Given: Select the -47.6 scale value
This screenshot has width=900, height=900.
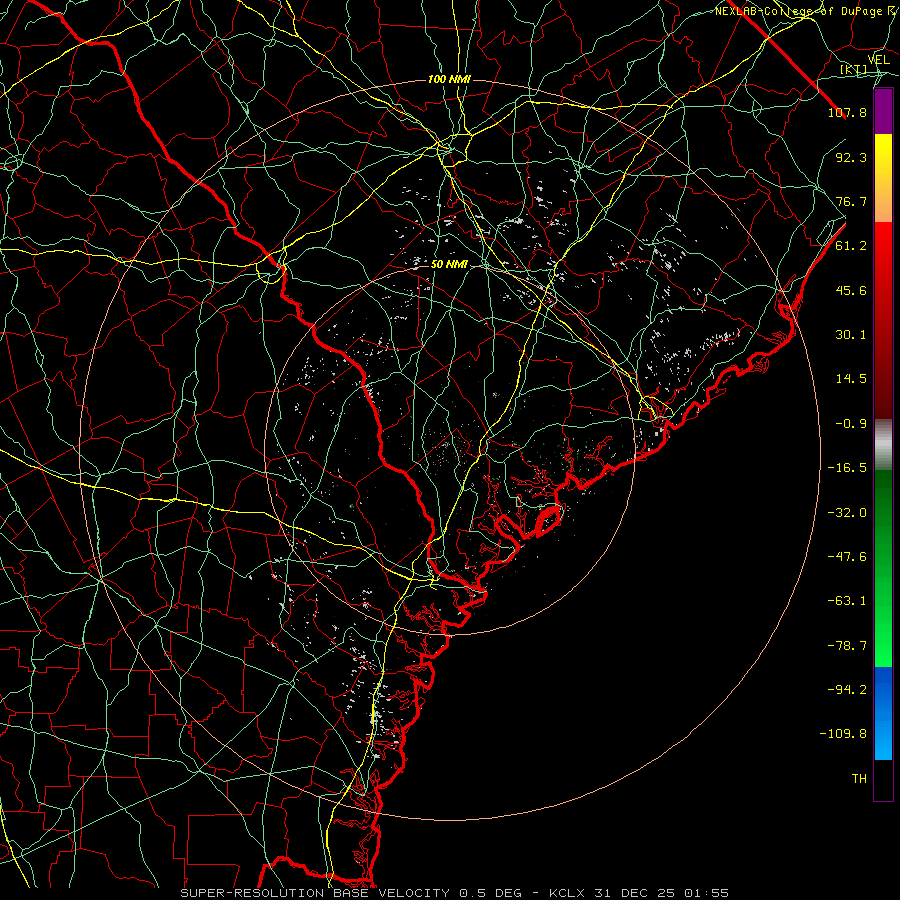Looking at the screenshot, I should pyautogui.click(x=847, y=557).
